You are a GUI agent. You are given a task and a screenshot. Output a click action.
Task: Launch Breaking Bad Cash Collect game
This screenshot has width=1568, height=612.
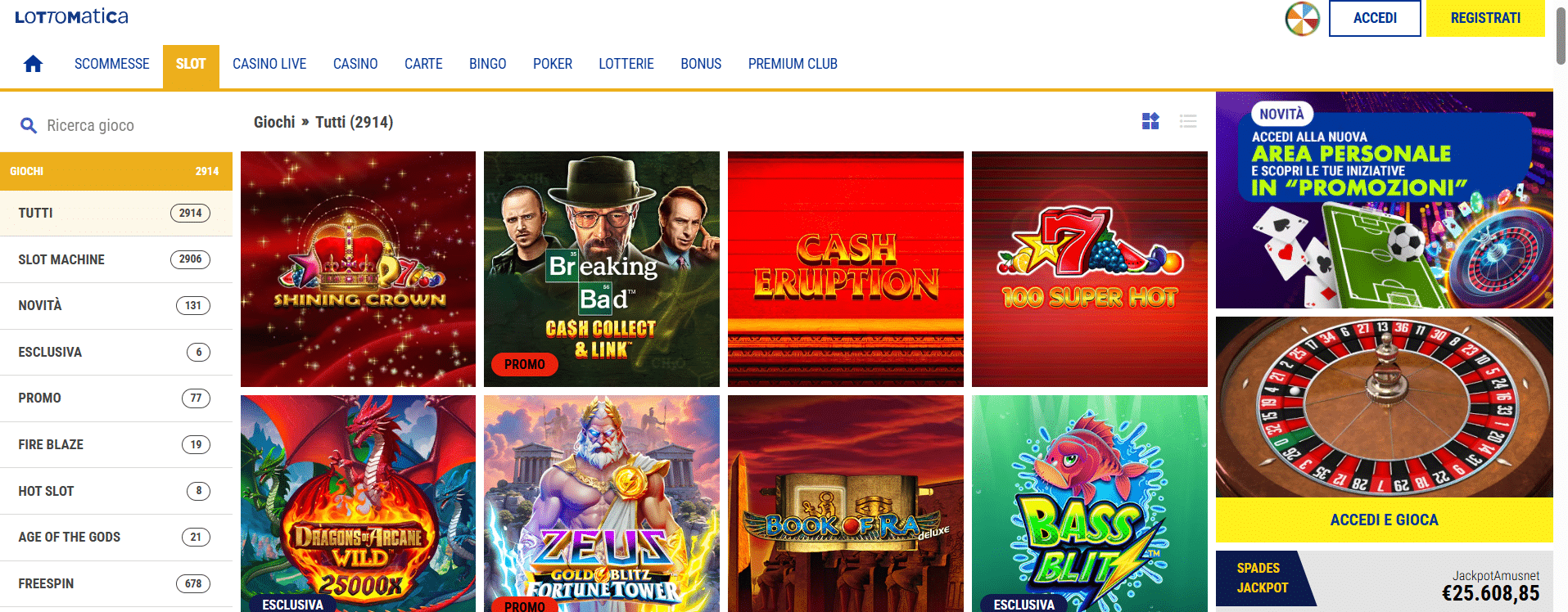(602, 269)
